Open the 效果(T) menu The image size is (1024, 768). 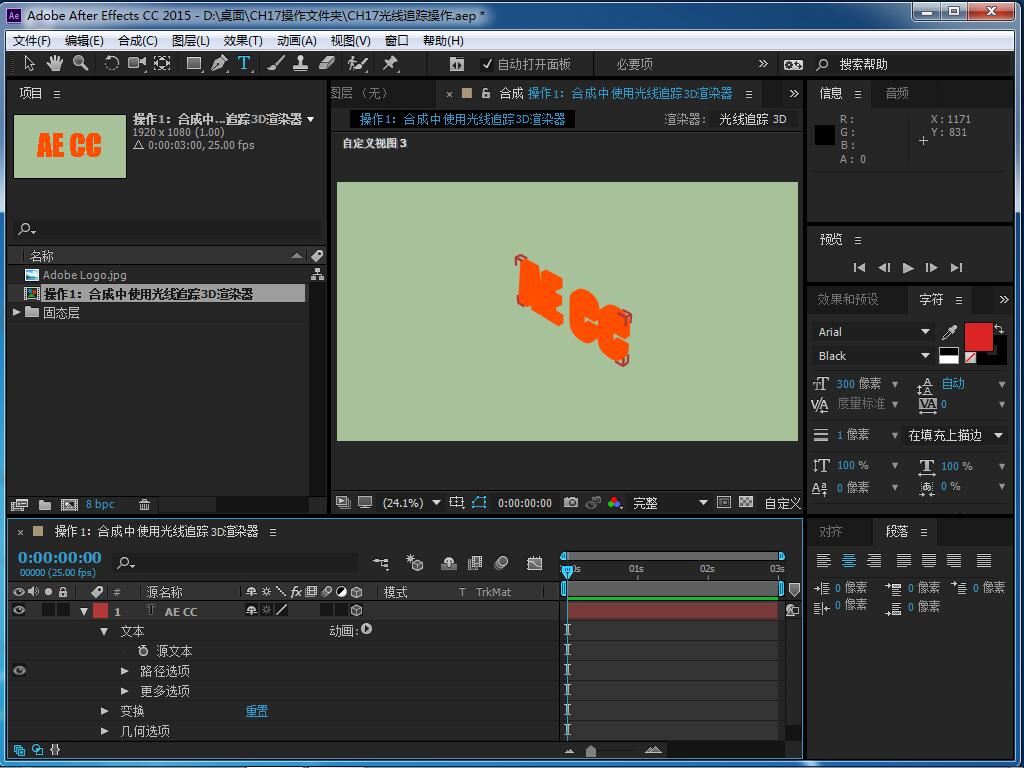tap(243, 40)
